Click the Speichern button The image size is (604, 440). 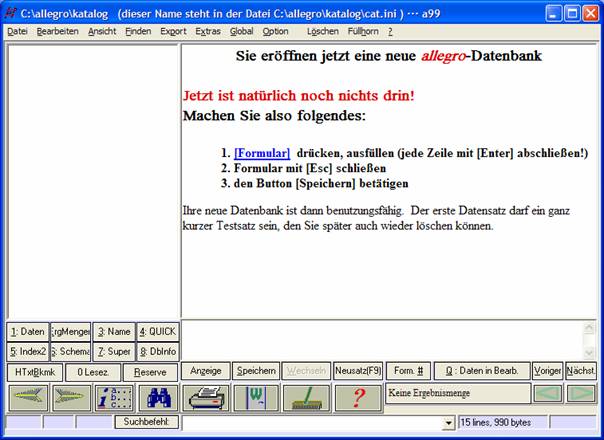[256, 371]
